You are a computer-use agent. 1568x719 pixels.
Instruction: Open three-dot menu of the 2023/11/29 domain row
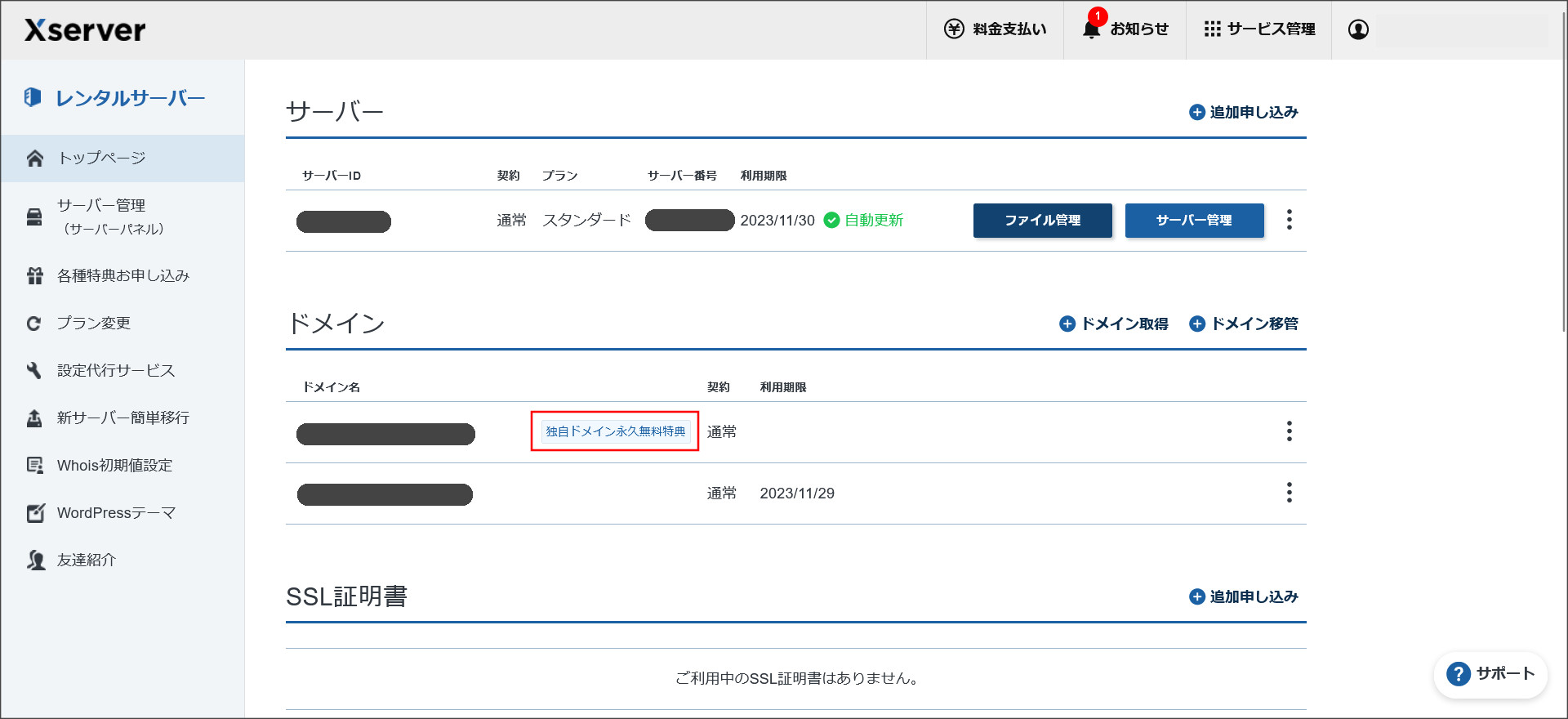1290,493
